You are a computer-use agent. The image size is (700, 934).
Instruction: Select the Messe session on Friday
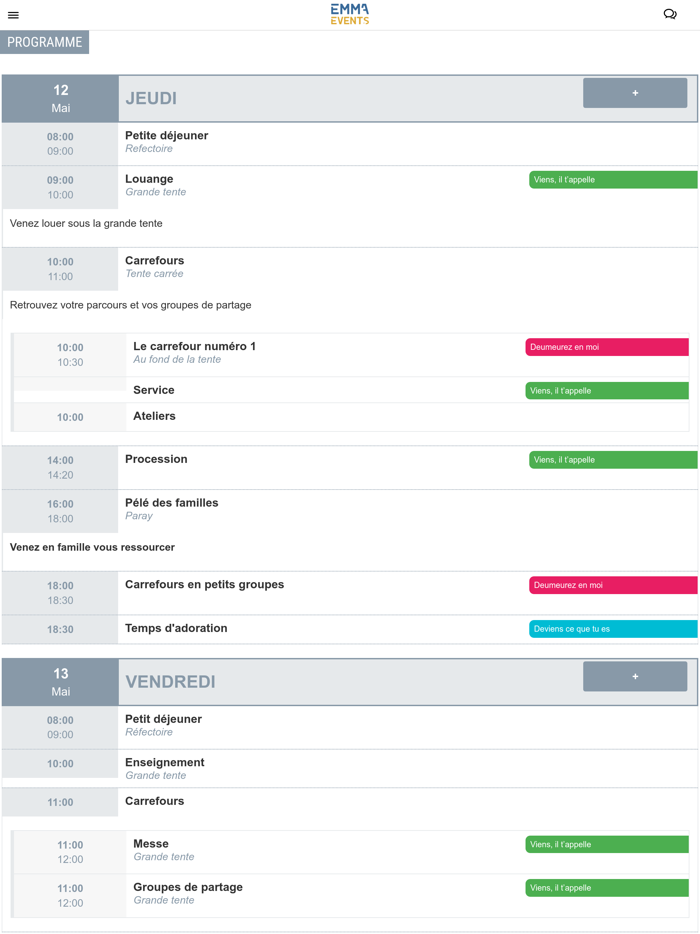[x=151, y=844]
